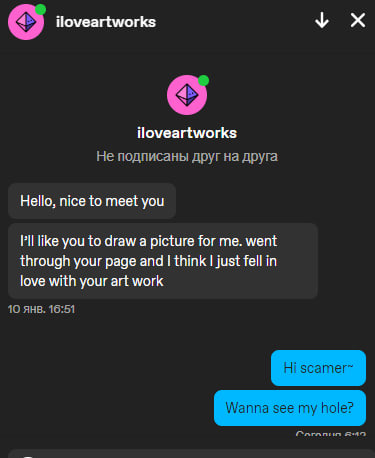Select the 'Hello, nice to meet you' message
Image resolution: width=375 pixels, height=458 pixels.
(92, 201)
